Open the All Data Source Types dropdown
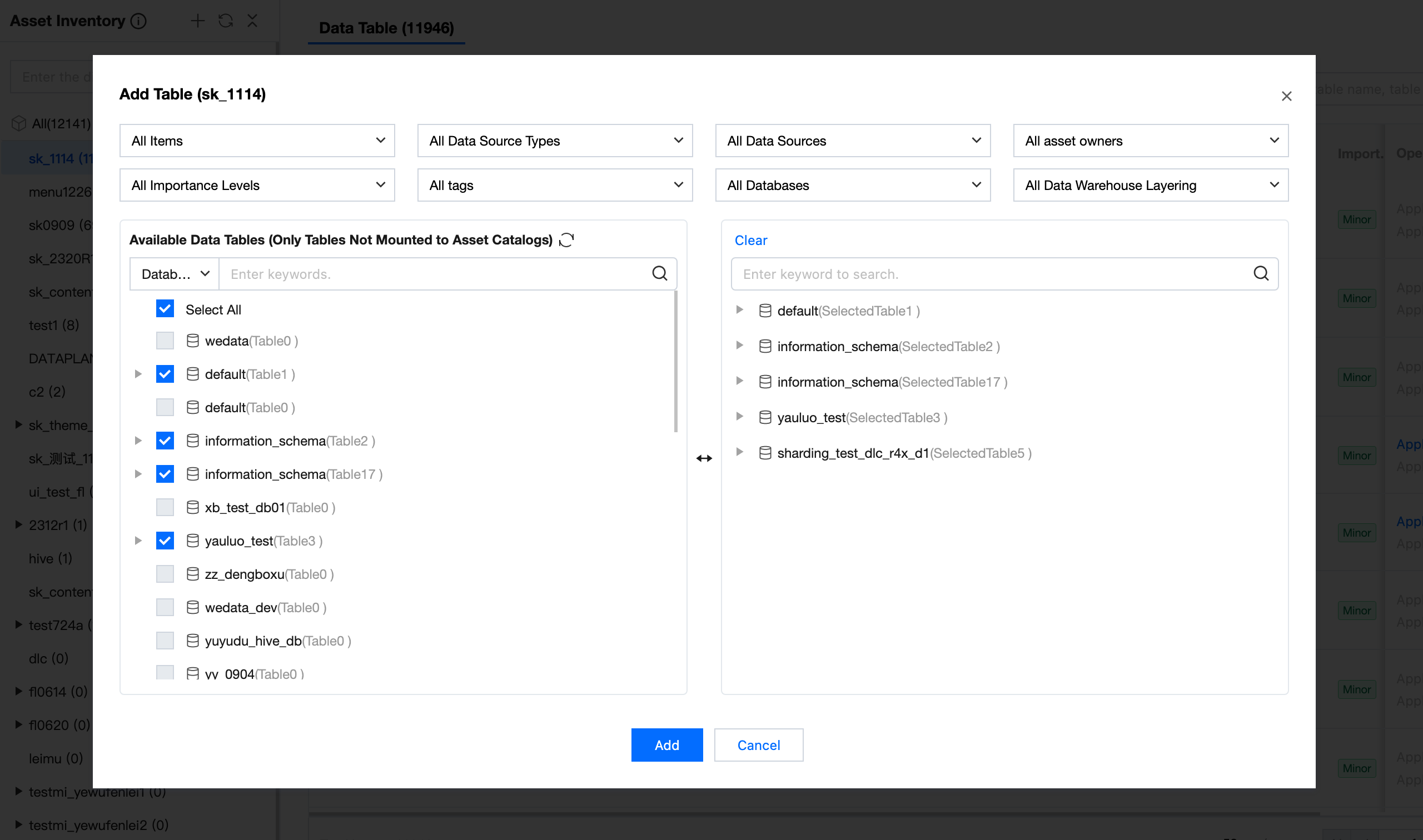Screen dimensions: 1423x840 [554, 141]
